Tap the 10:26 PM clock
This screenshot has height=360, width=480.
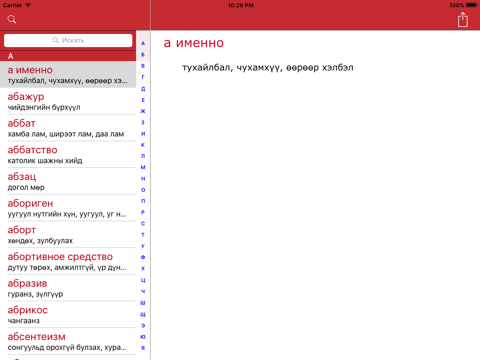(x=241, y=5)
